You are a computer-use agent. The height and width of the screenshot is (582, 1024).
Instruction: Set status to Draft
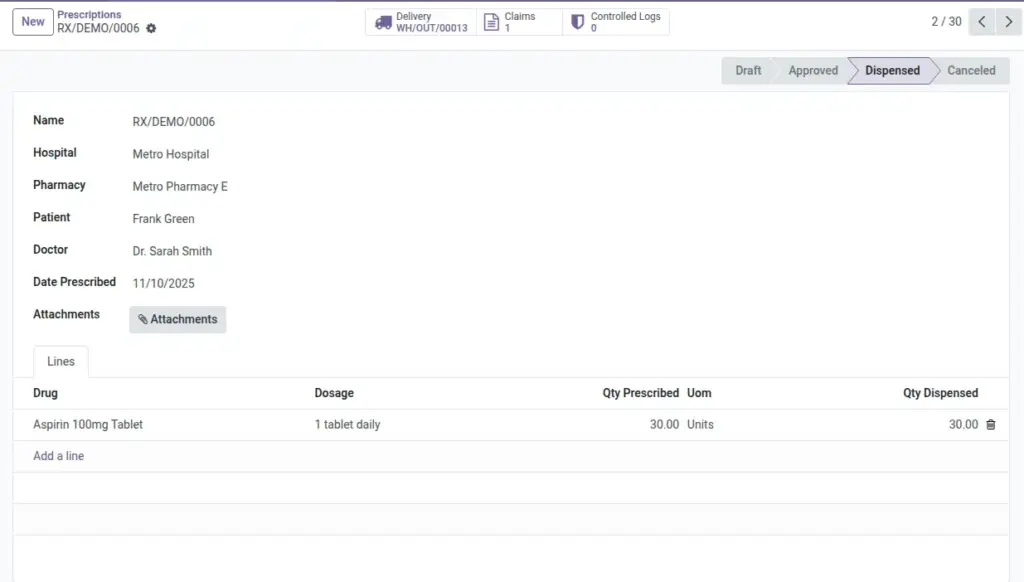point(748,71)
